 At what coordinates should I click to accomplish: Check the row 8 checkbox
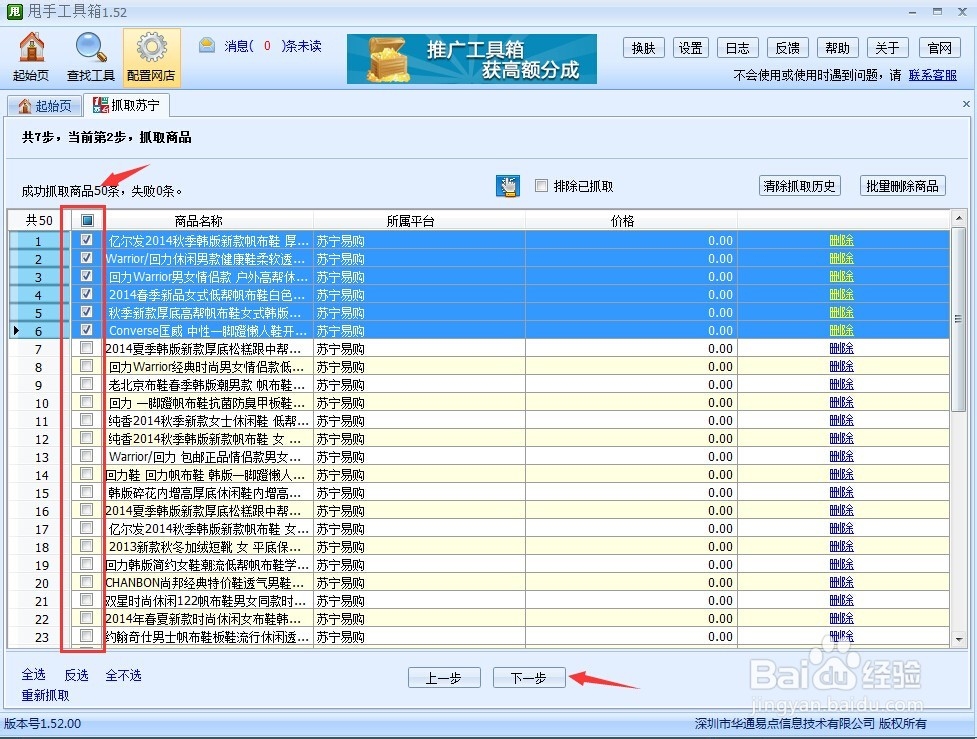pos(87,366)
